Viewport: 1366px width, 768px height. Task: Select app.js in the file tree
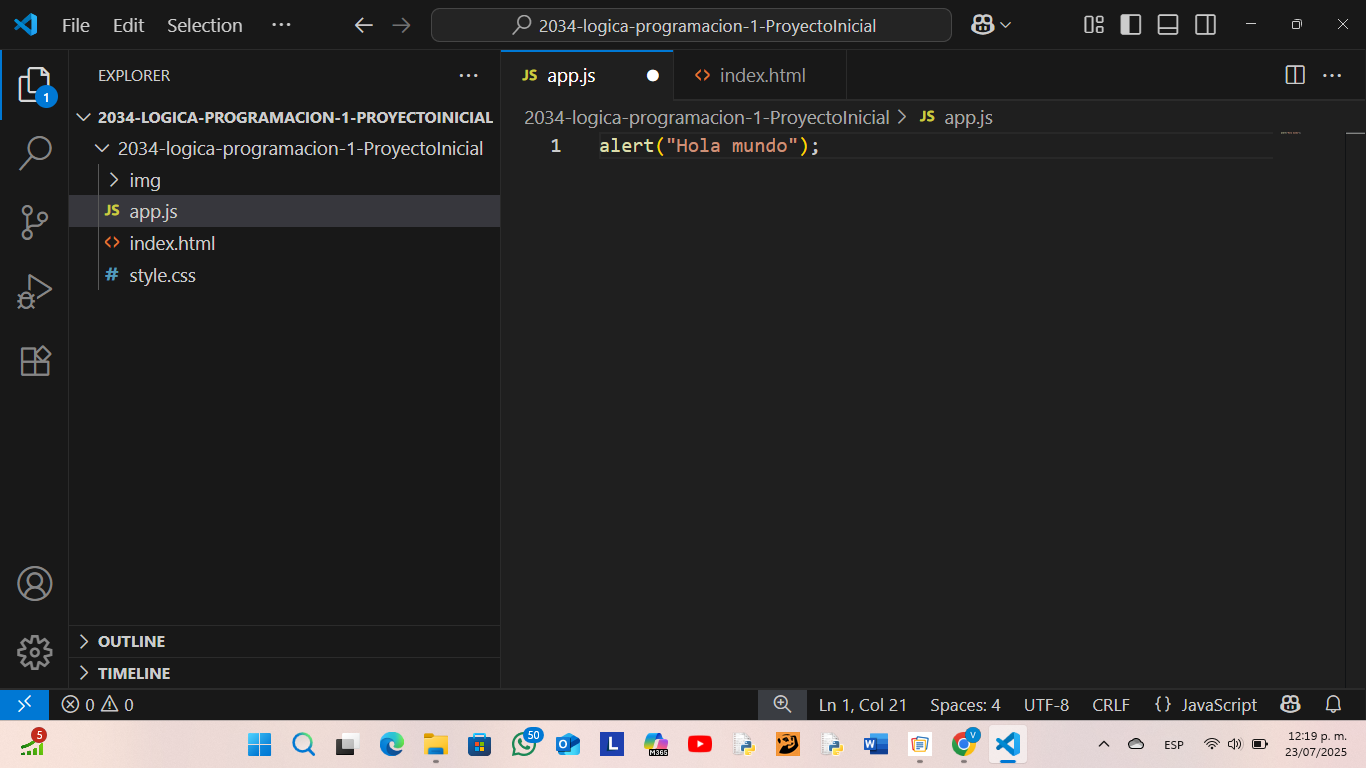[285, 211]
